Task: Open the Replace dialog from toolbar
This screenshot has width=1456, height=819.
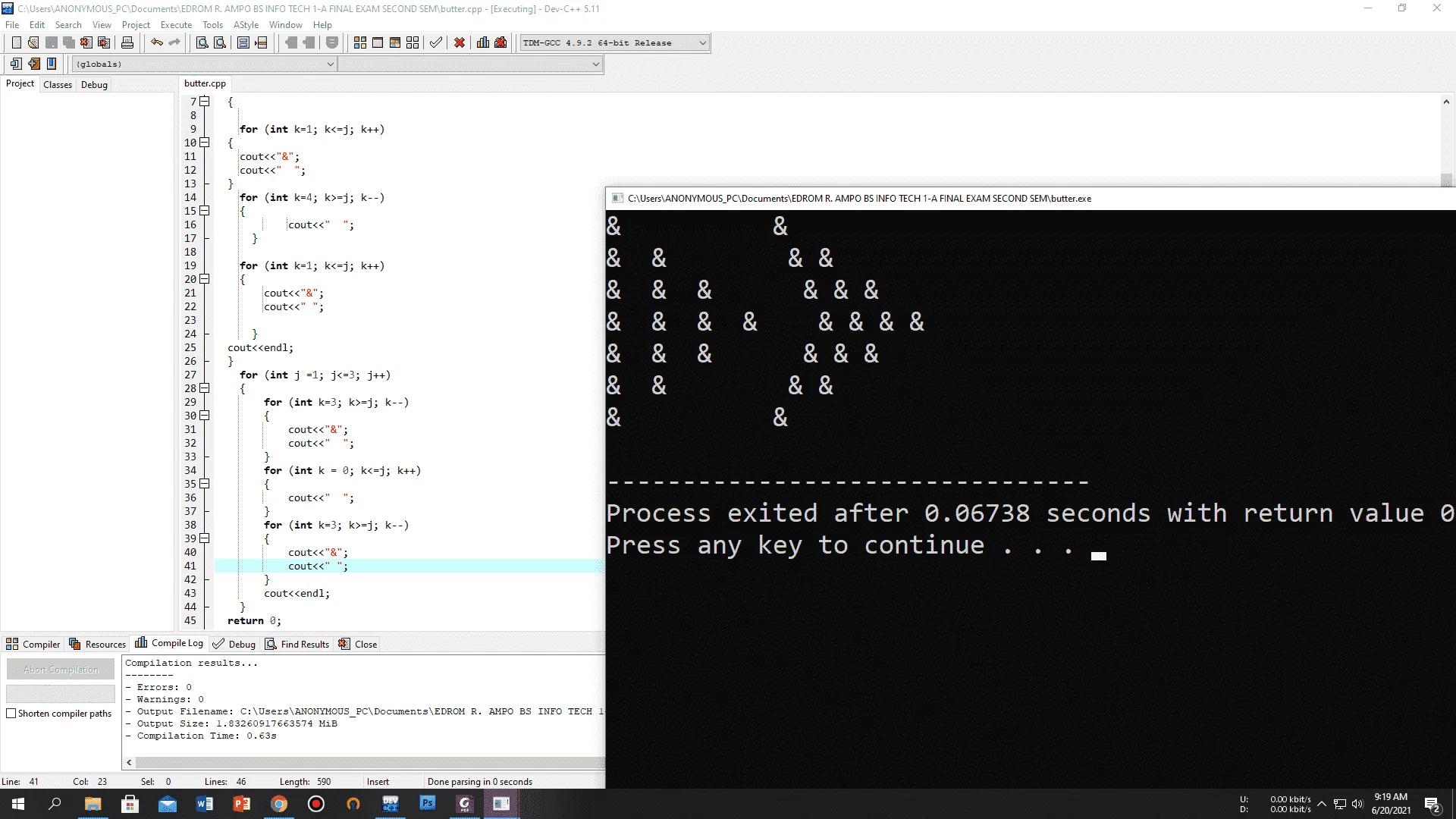Action: 220,42
